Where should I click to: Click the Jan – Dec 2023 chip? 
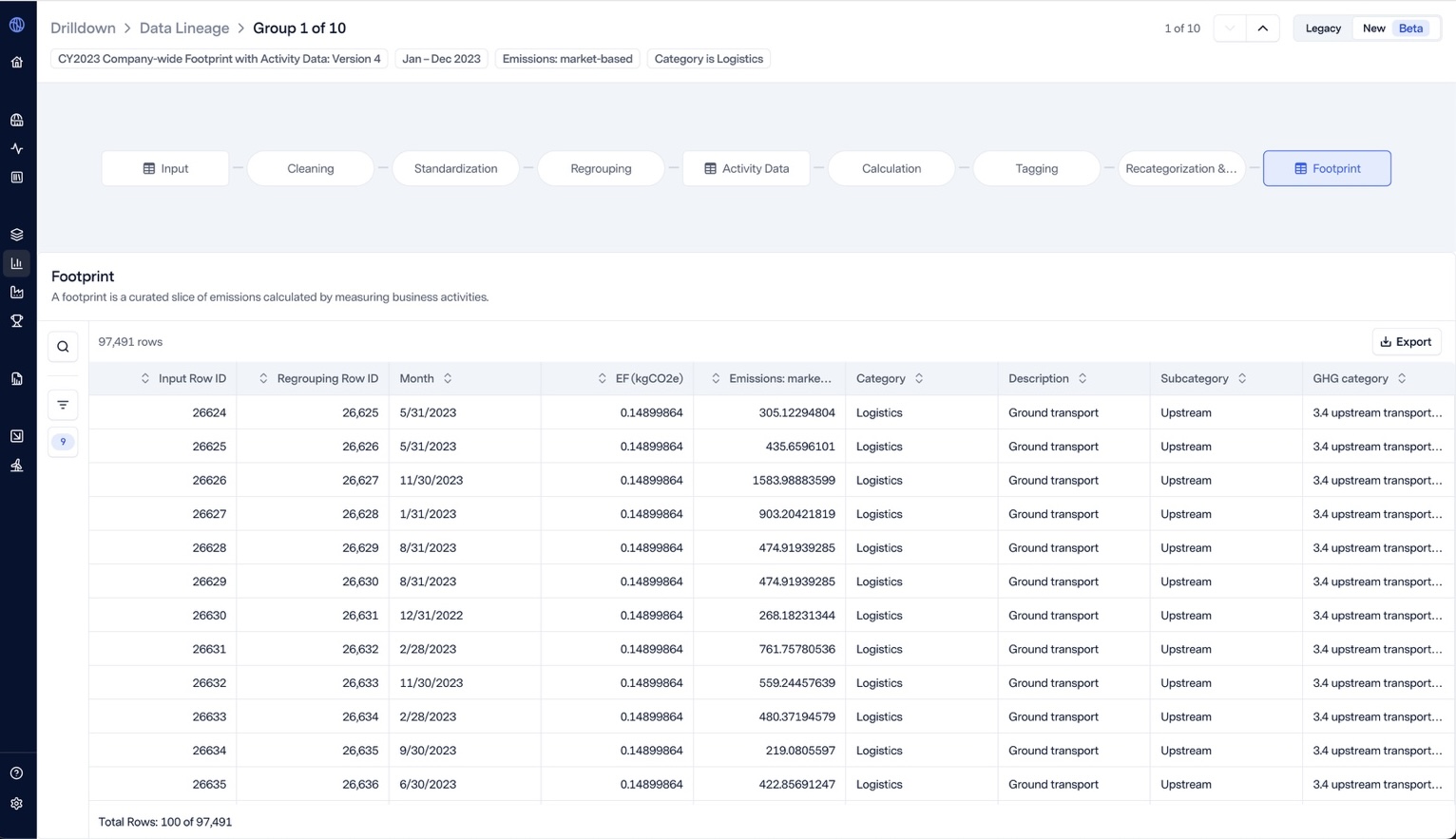click(441, 59)
